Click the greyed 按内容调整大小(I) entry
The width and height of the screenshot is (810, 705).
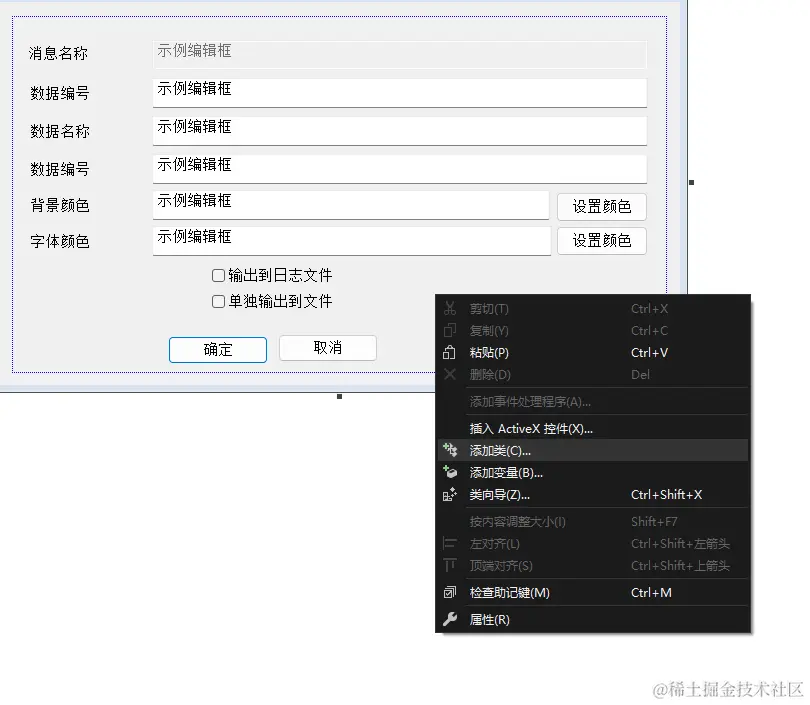[x=593, y=522]
